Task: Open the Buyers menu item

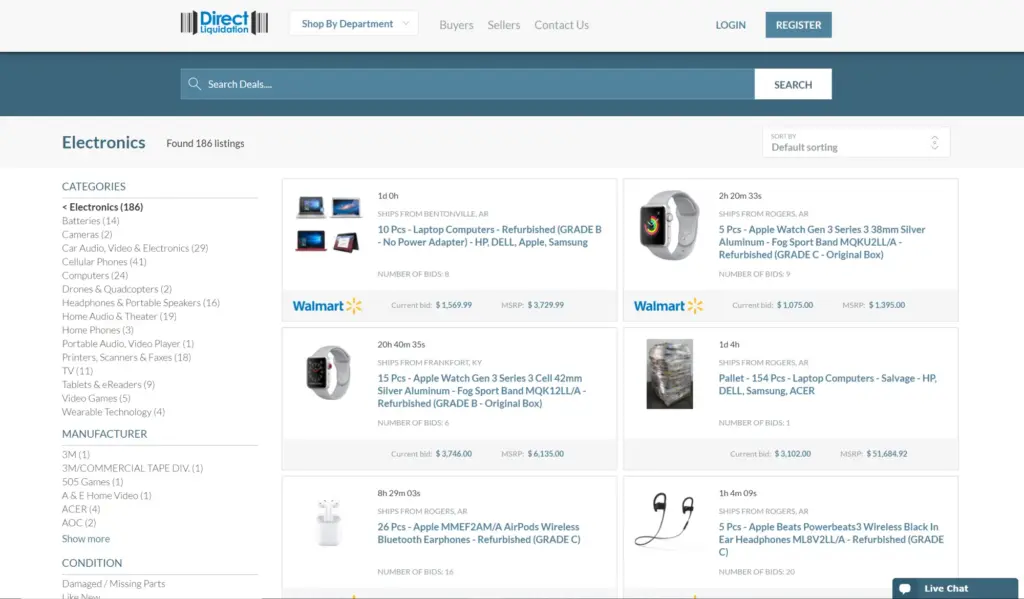Action: point(456,25)
